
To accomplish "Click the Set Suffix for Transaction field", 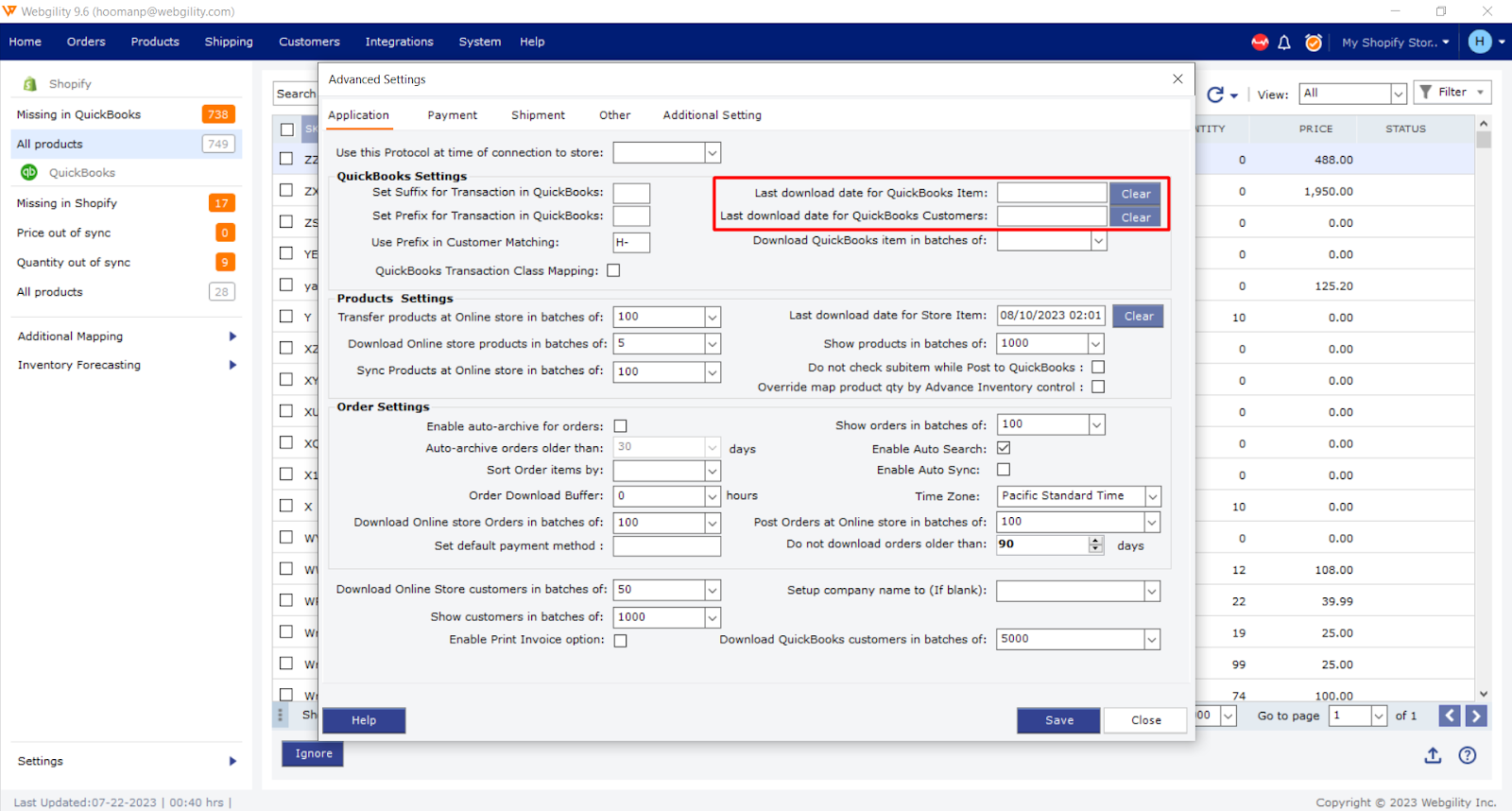I will click(631, 193).
